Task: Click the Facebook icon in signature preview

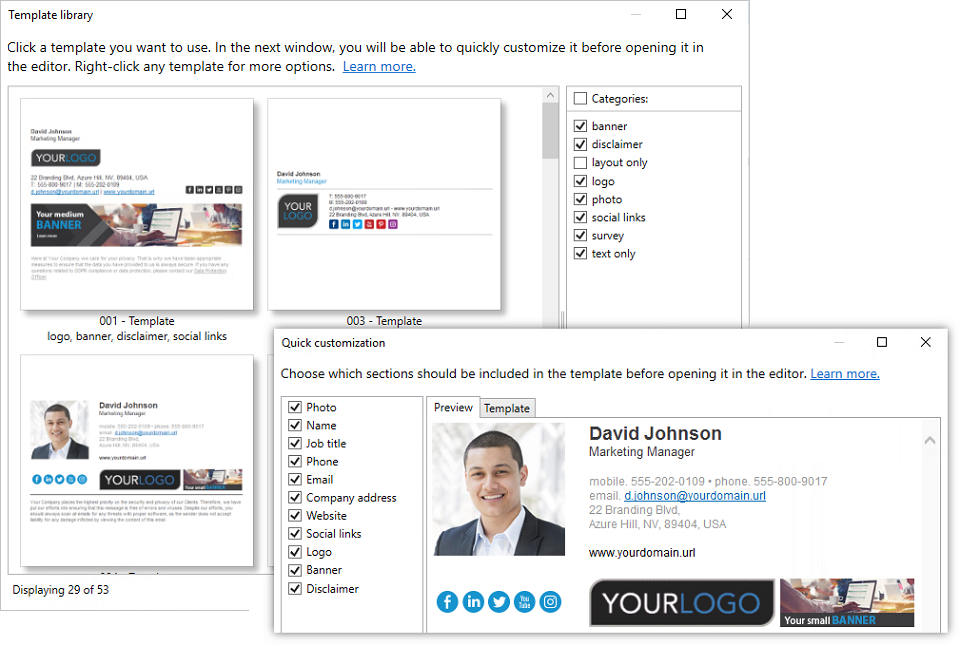Action: point(447,601)
